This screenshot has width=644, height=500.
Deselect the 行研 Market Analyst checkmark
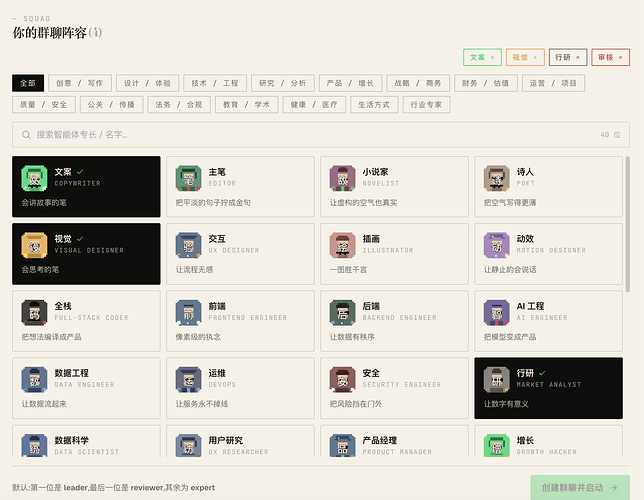point(542,373)
